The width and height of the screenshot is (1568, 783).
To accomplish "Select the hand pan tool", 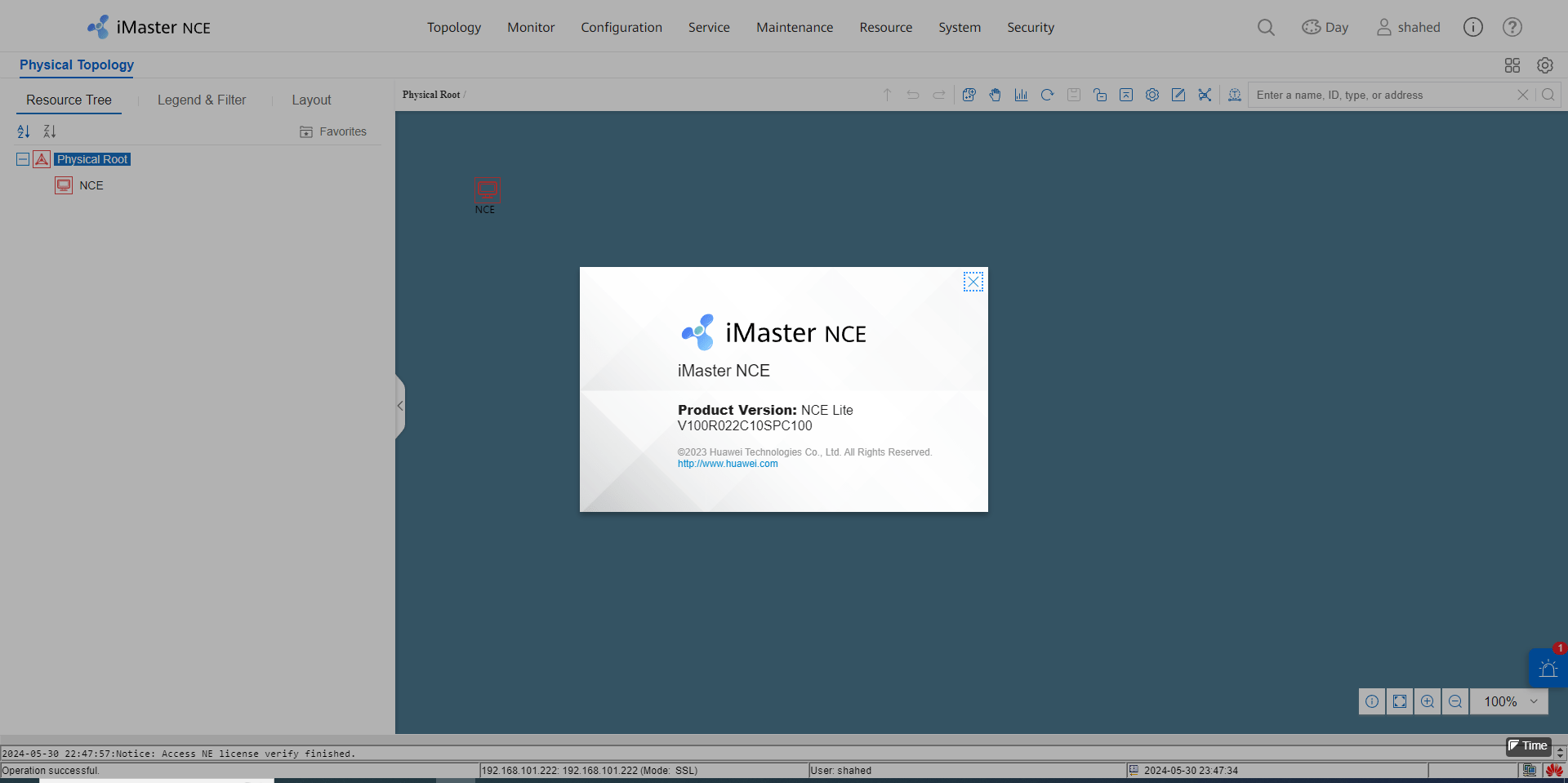I will pos(995,95).
